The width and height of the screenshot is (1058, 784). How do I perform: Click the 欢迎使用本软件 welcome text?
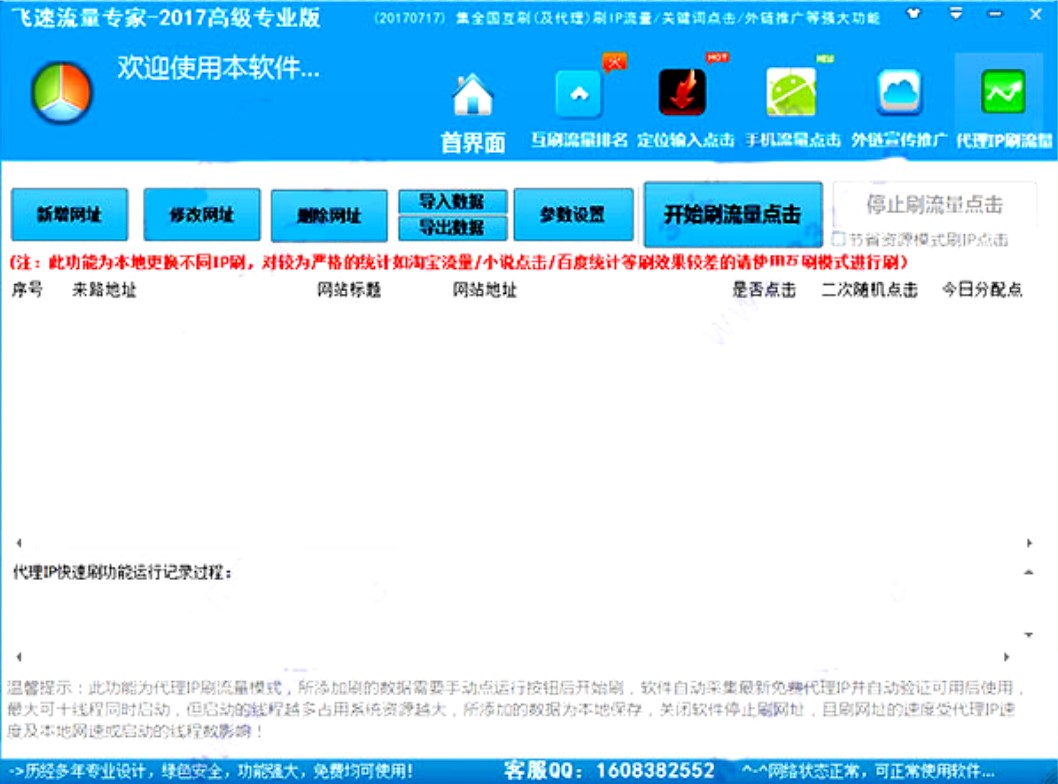(219, 67)
